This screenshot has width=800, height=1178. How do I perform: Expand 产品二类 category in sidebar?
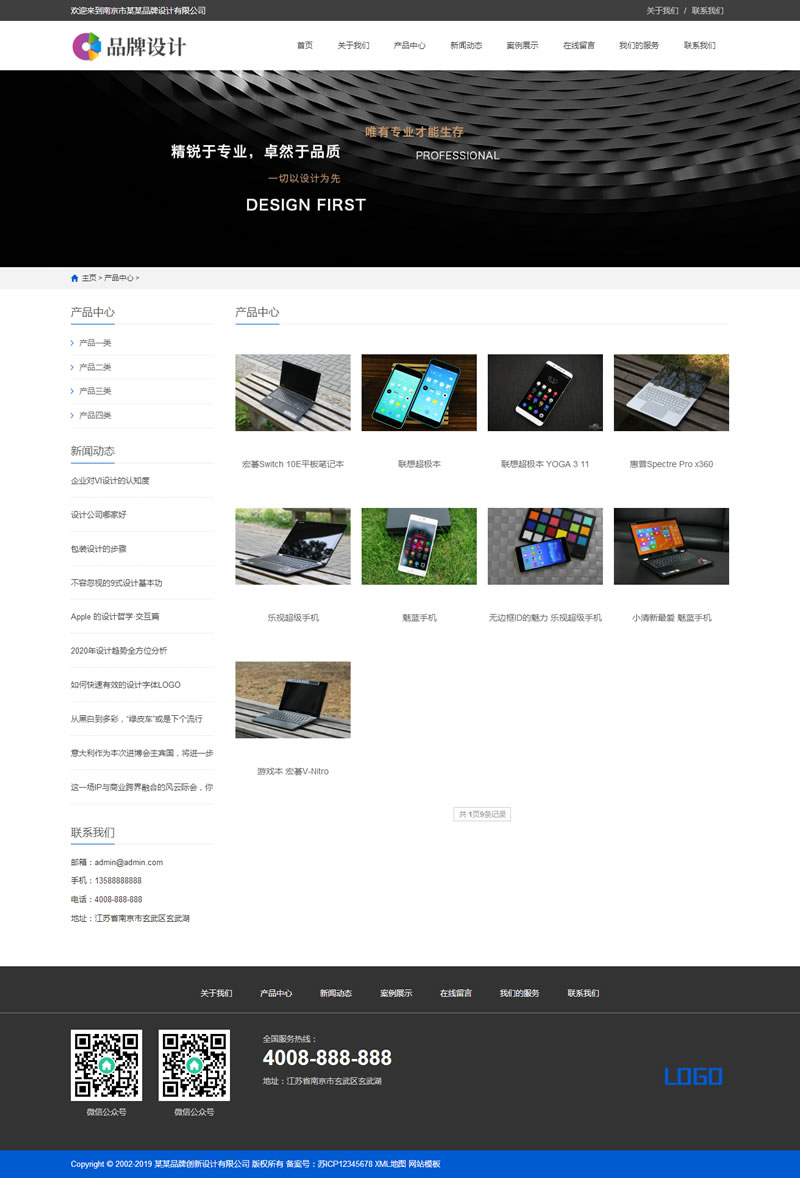pos(95,367)
